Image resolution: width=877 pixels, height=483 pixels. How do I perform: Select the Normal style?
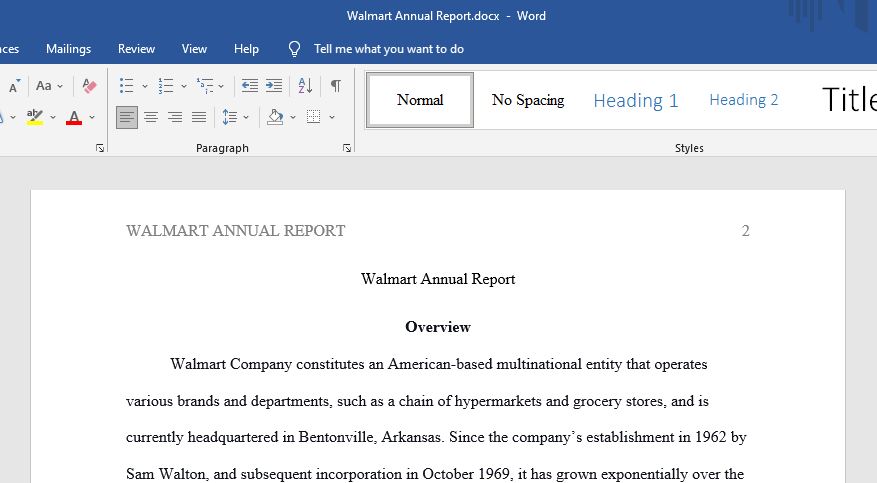click(x=420, y=100)
